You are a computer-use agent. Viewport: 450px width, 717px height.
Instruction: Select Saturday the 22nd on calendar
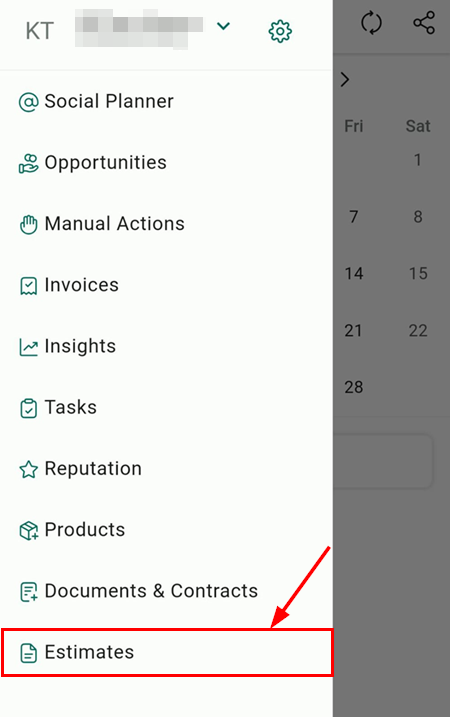pyautogui.click(x=418, y=330)
